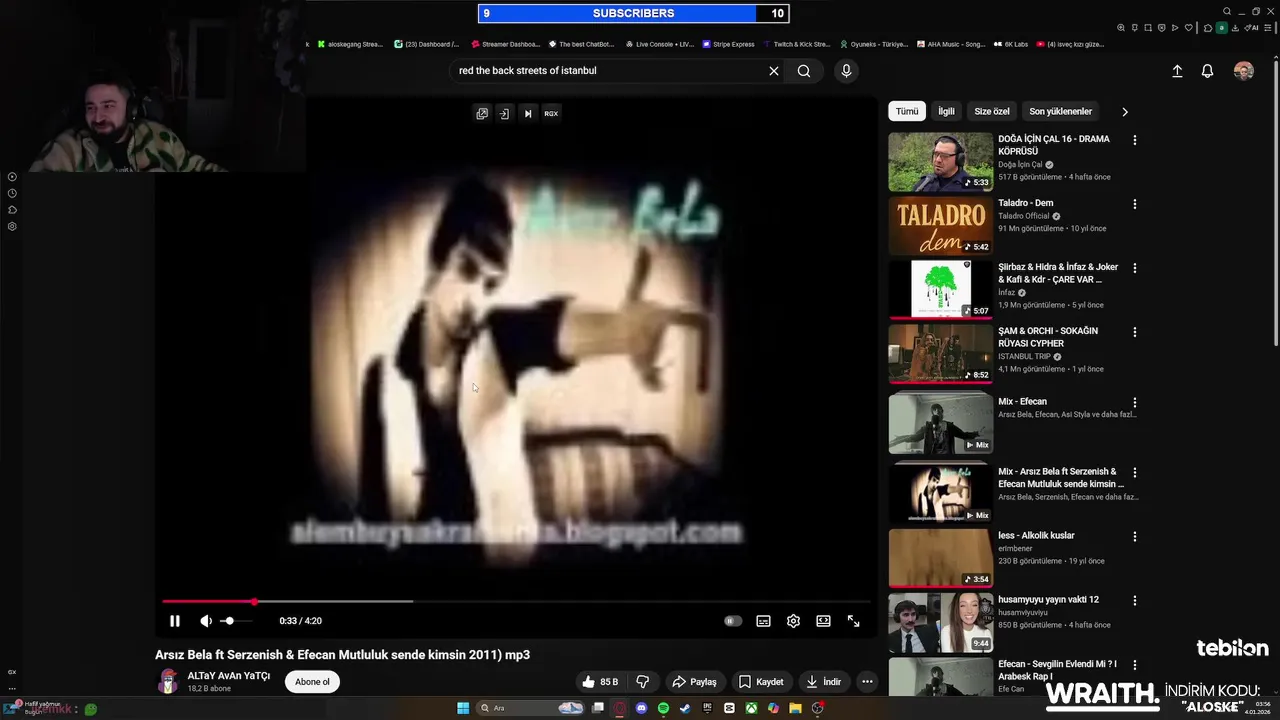
Task: Click the RGX overlay button above video
Action: (x=551, y=114)
